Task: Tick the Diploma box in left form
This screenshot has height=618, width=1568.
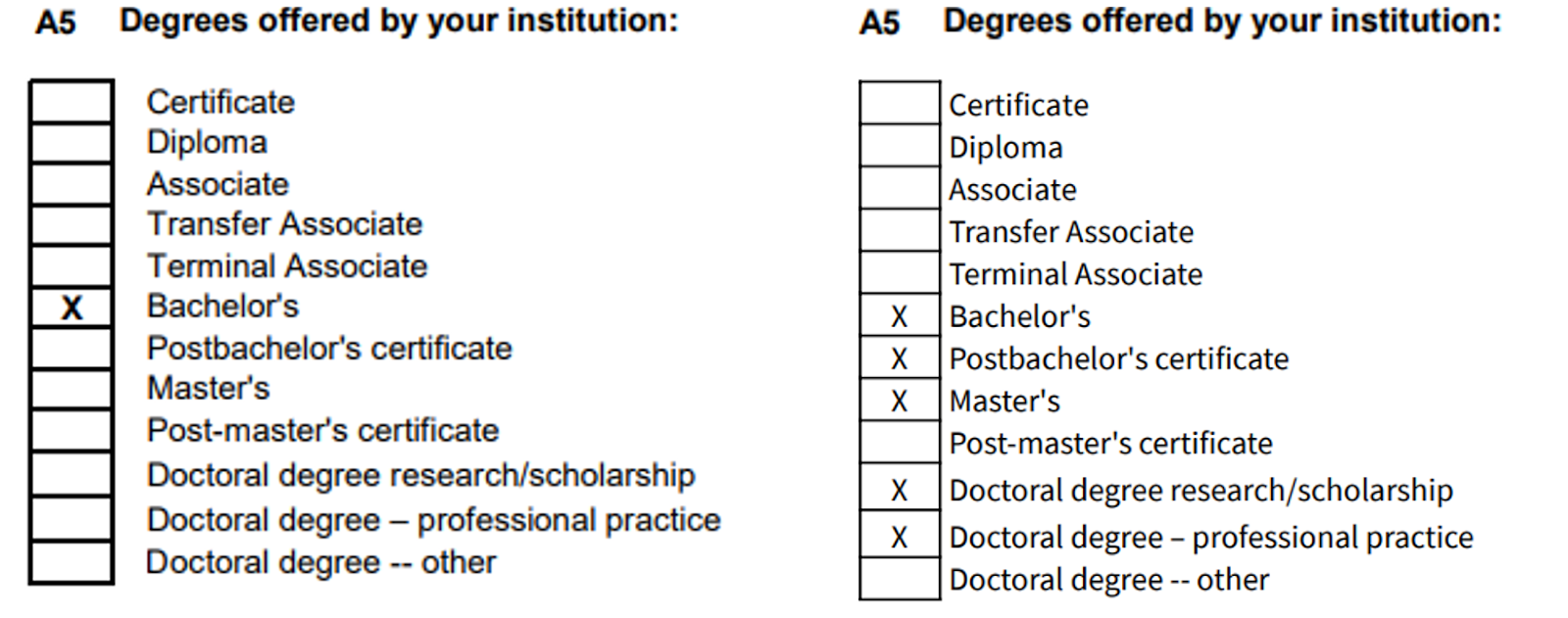Action: pyautogui.click(x=72, y=143)
